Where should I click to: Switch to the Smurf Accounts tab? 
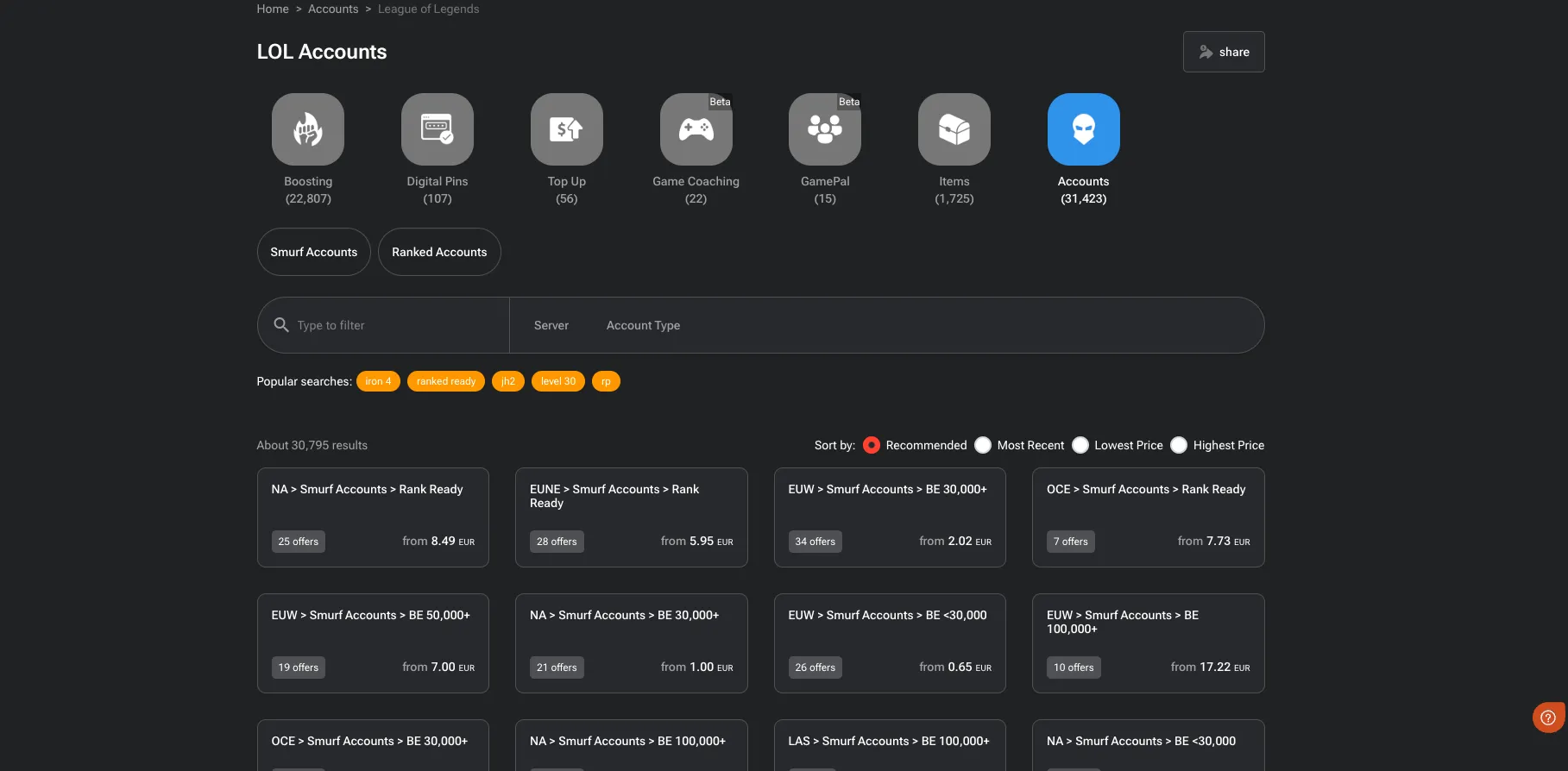coord(313,252)
